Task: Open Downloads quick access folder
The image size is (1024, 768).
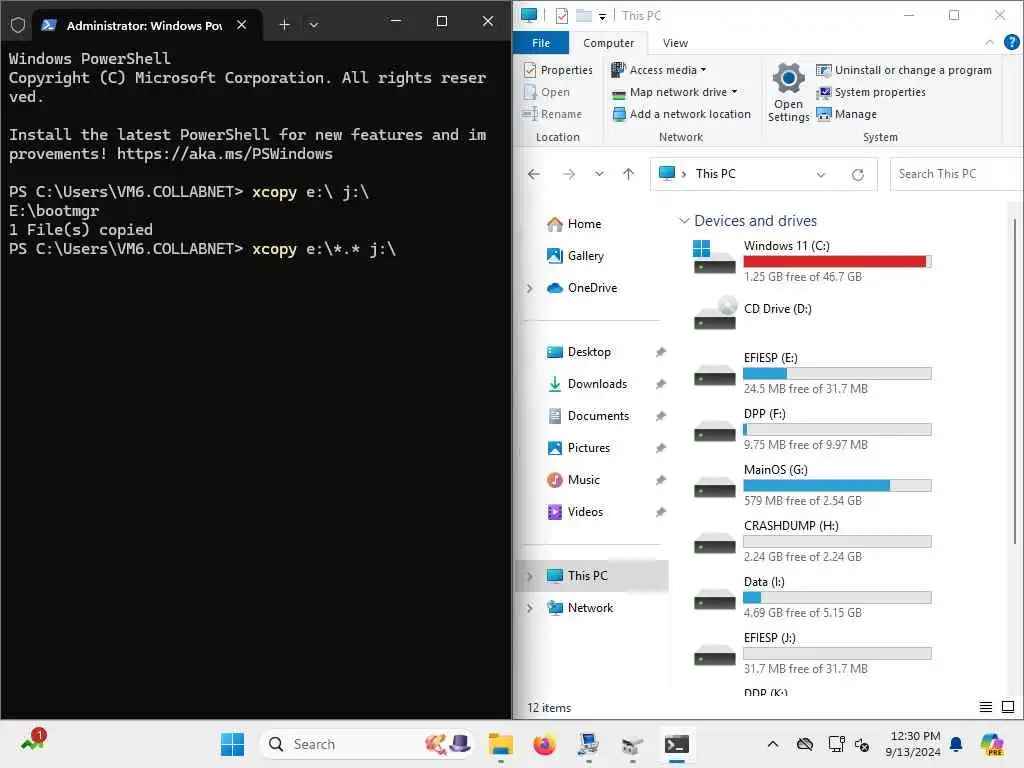Action: click(587, 384)
